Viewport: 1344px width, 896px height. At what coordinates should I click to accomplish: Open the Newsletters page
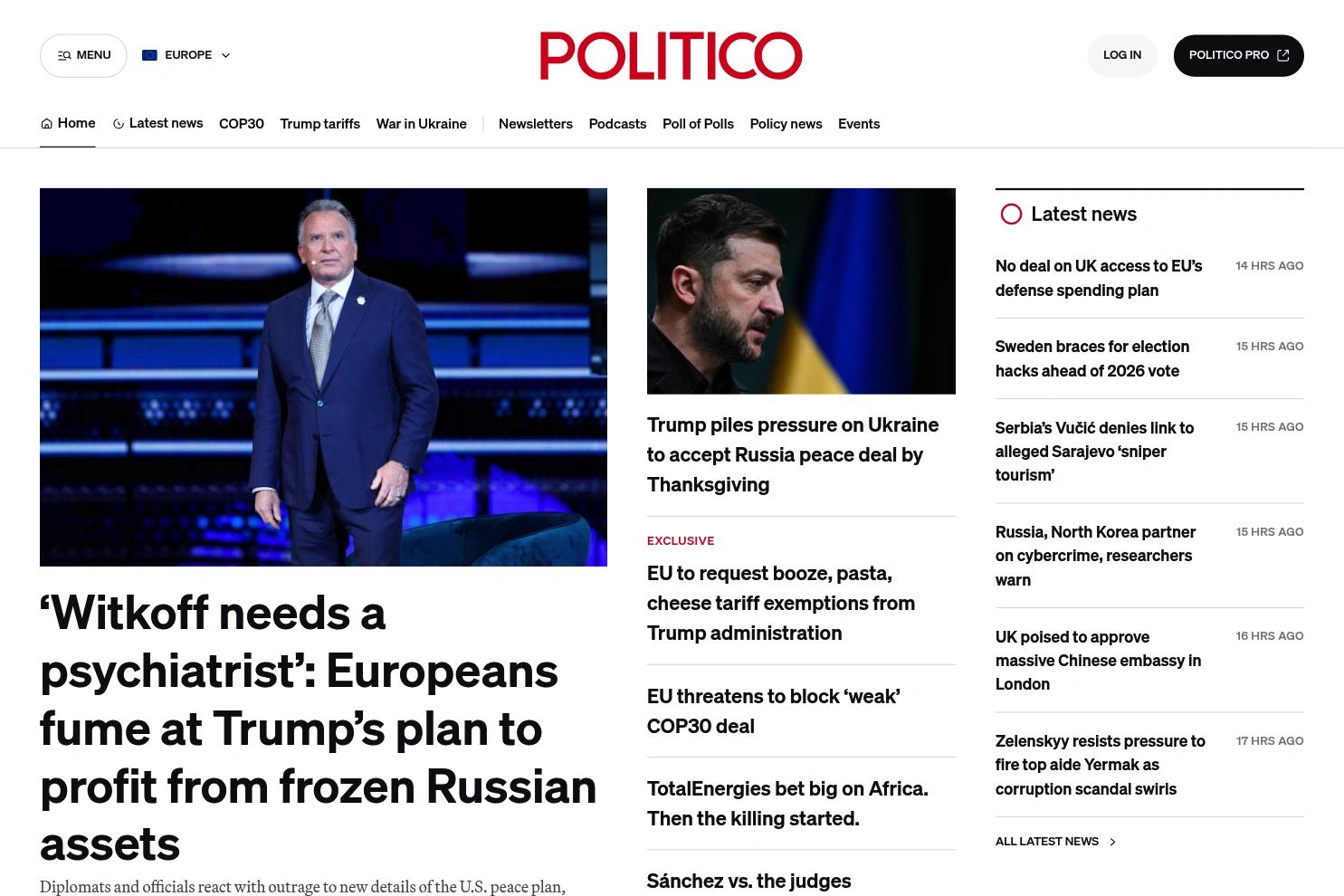(x=535, y=124)
